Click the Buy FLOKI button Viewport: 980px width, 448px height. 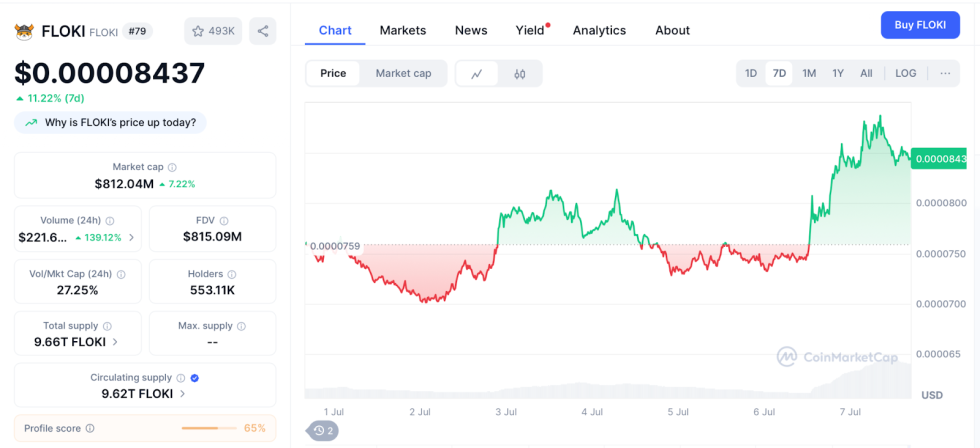point(920,25)
